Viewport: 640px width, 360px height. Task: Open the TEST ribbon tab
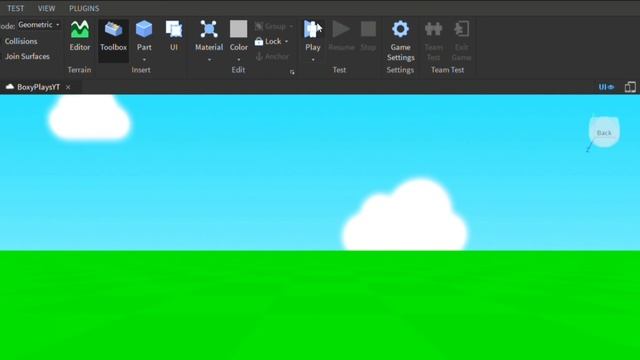[16, 8]
